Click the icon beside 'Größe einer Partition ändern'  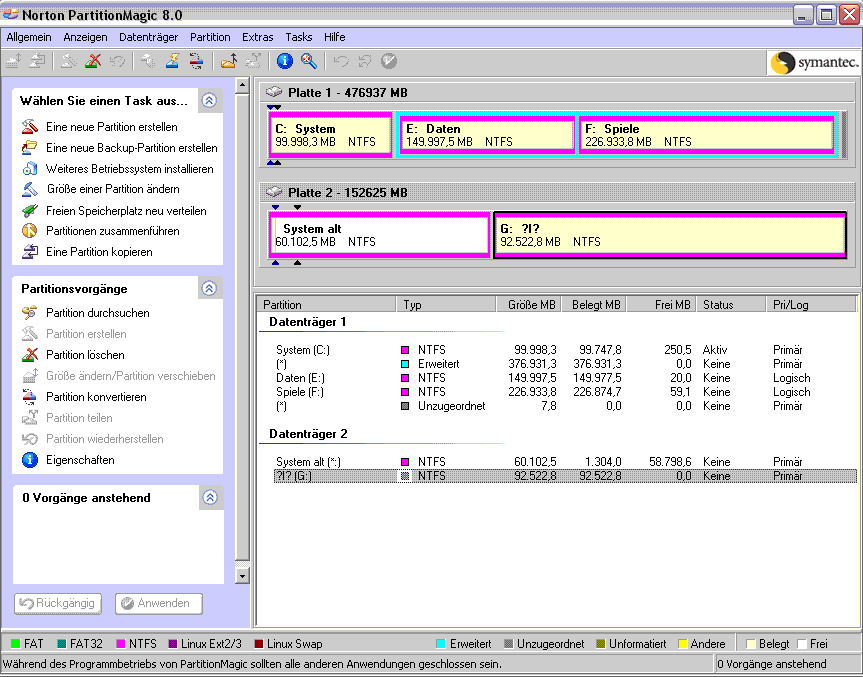pyautogui.click(x=30, y=189)
